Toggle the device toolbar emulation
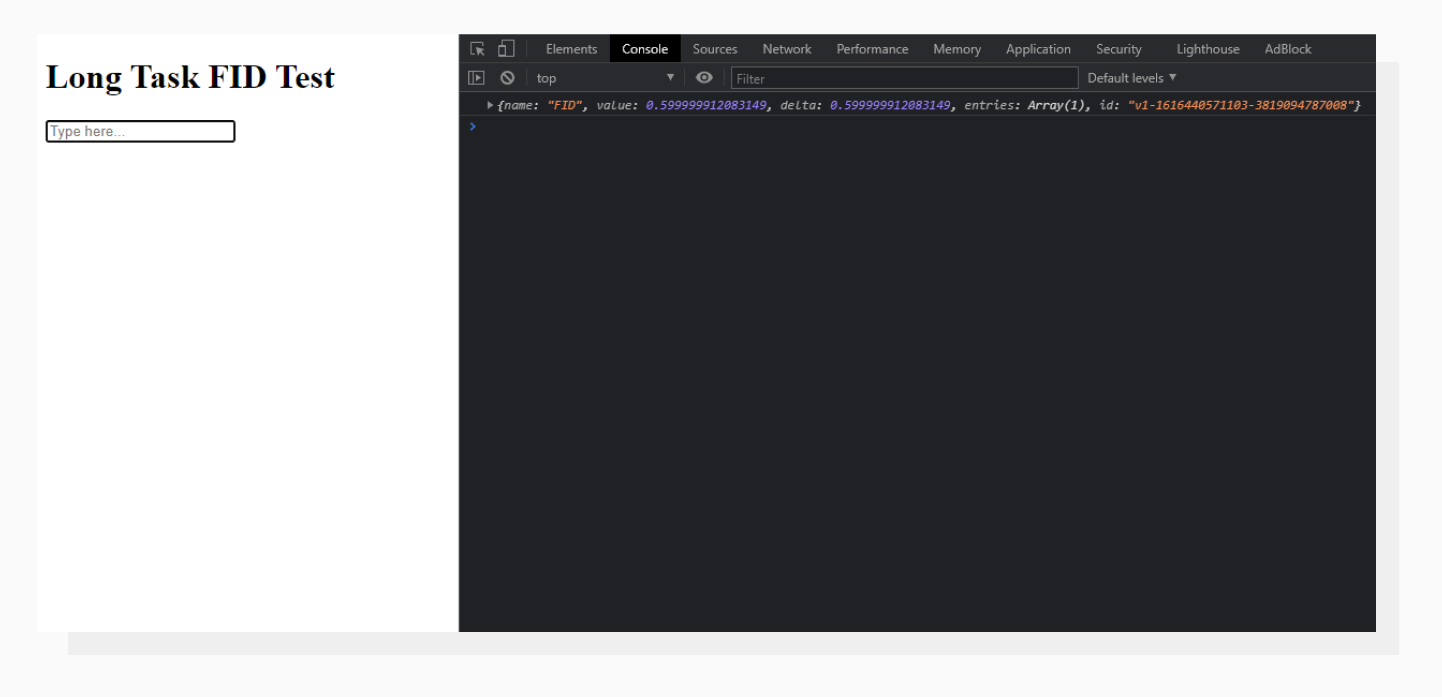Screen dimensions: 1442x697 click(x=504, y=48)
